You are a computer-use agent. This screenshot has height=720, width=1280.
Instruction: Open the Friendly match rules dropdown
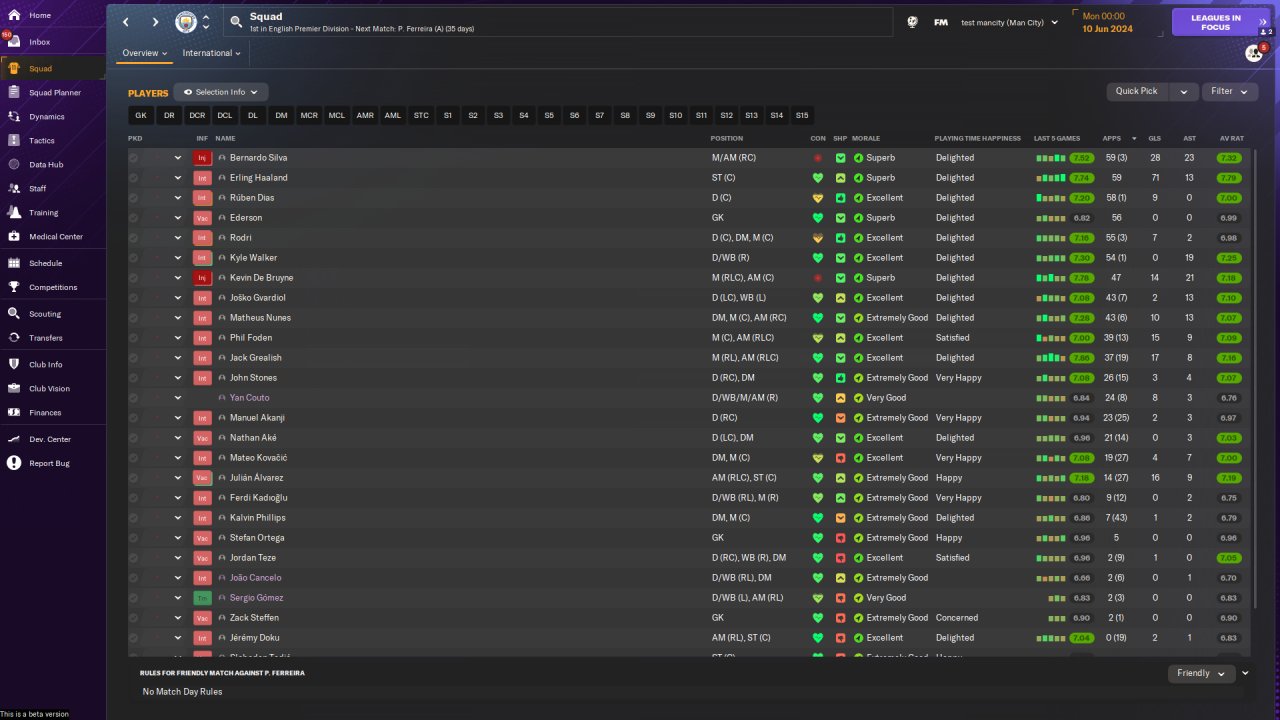[1201, 673]
